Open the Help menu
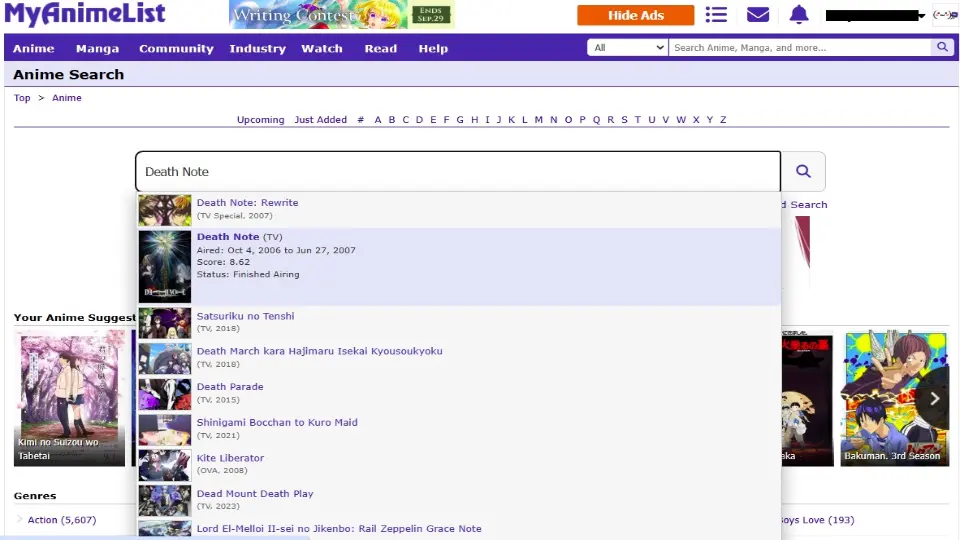Screen dimensions: 960x540 [x=433, y=48]
